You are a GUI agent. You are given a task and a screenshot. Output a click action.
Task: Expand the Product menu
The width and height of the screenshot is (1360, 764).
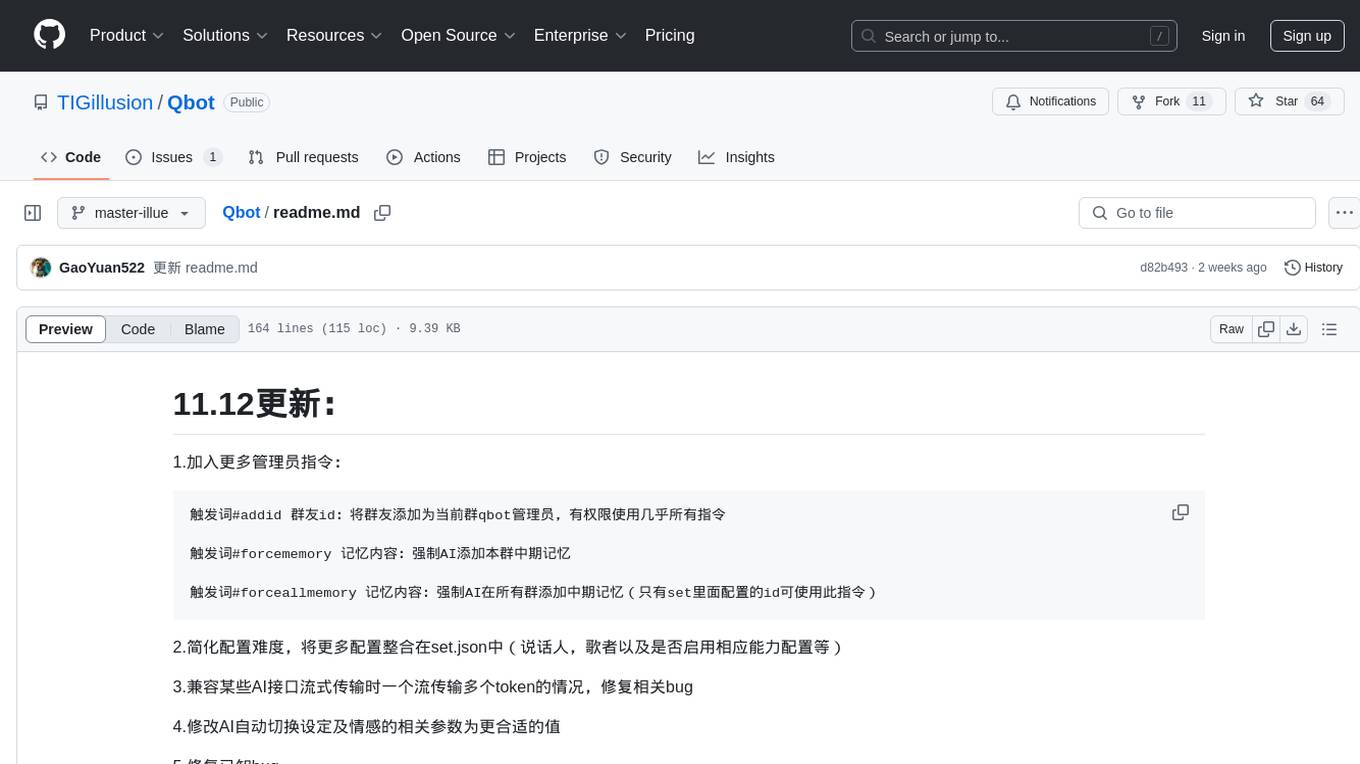(x=127, y=35)
